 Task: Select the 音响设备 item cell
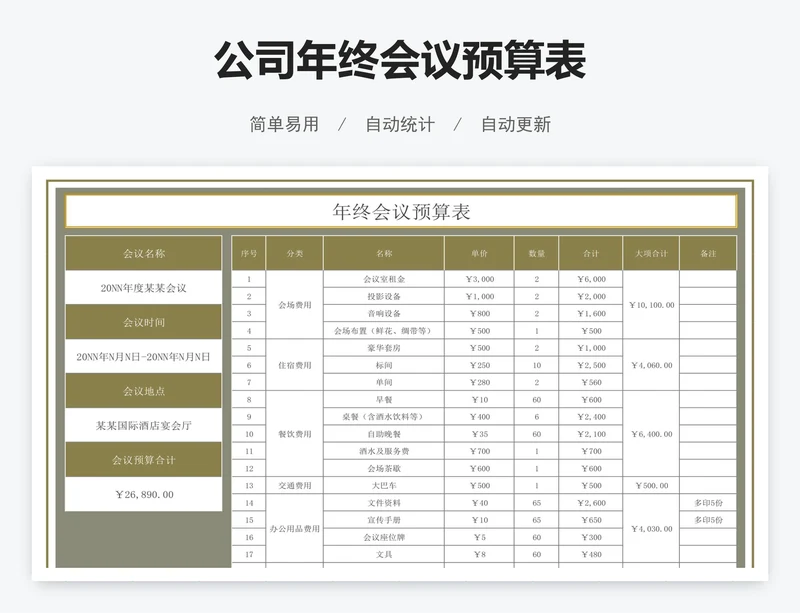(x=384, y=313)
